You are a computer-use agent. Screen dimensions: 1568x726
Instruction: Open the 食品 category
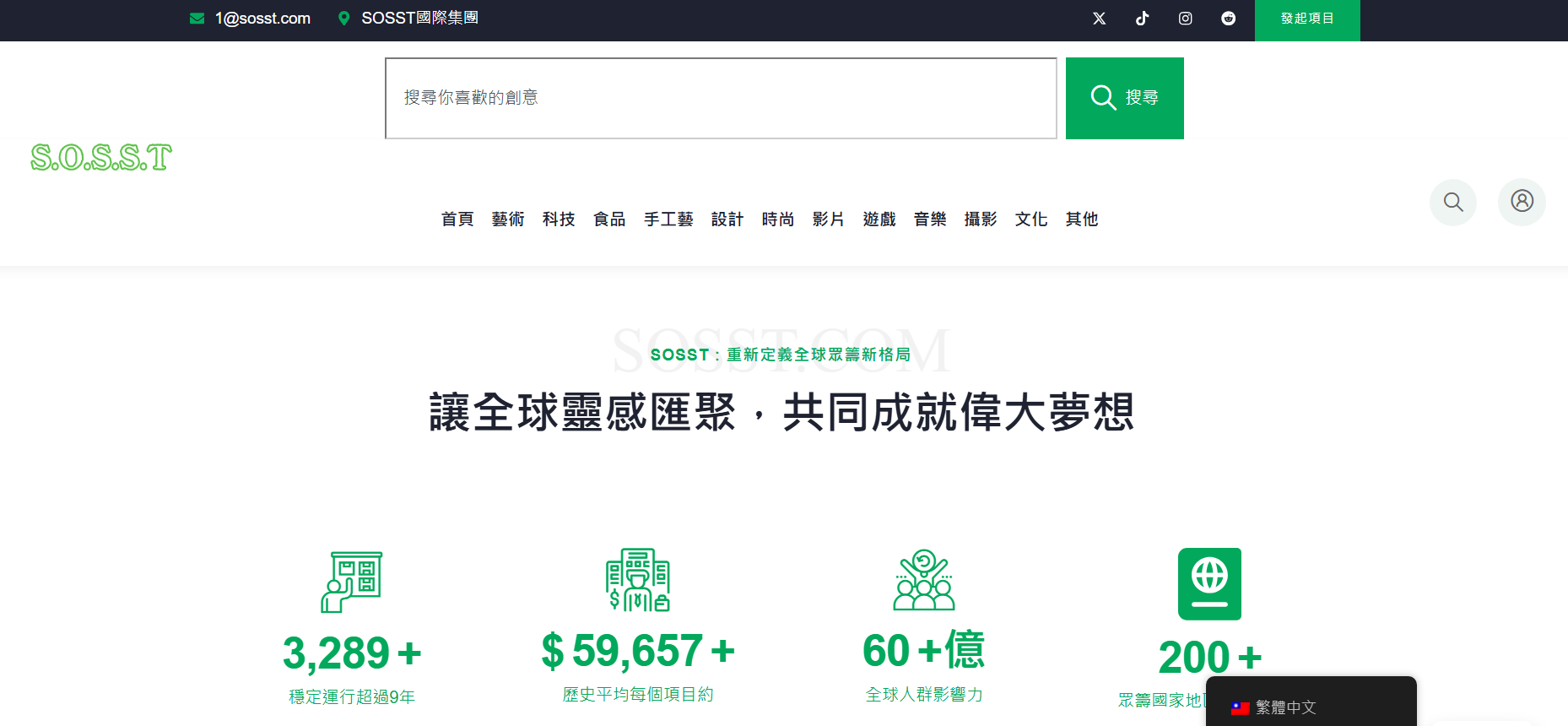pyautogui.click(x=609, y=219)
